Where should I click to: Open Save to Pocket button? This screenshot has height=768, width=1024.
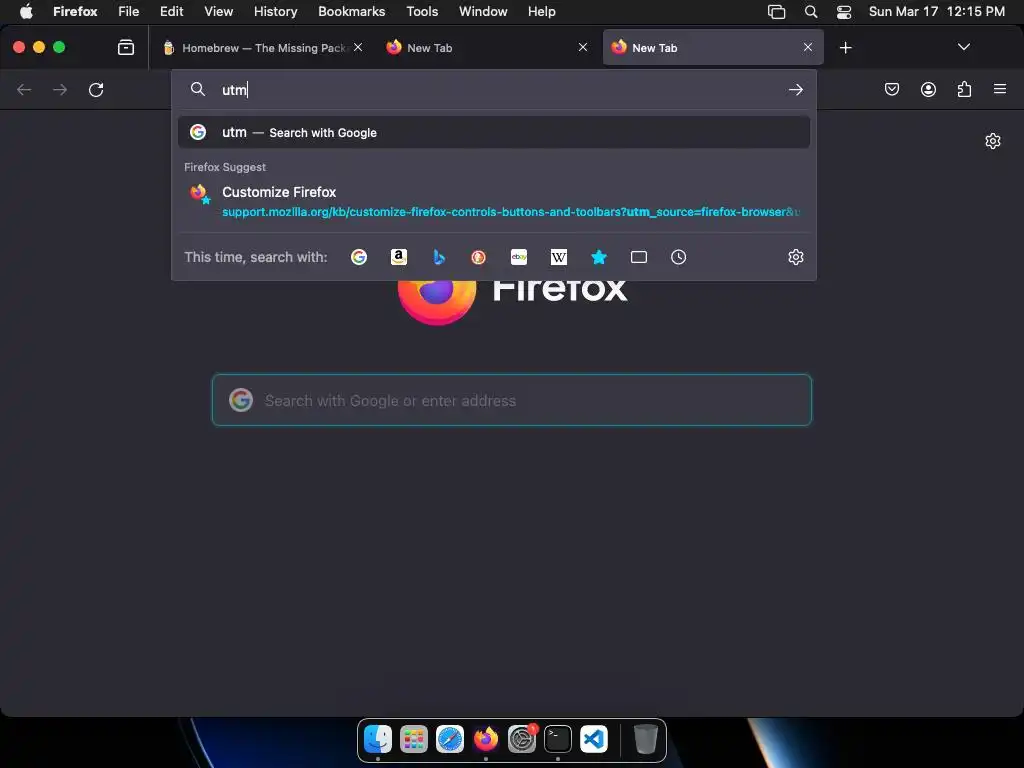892,89
